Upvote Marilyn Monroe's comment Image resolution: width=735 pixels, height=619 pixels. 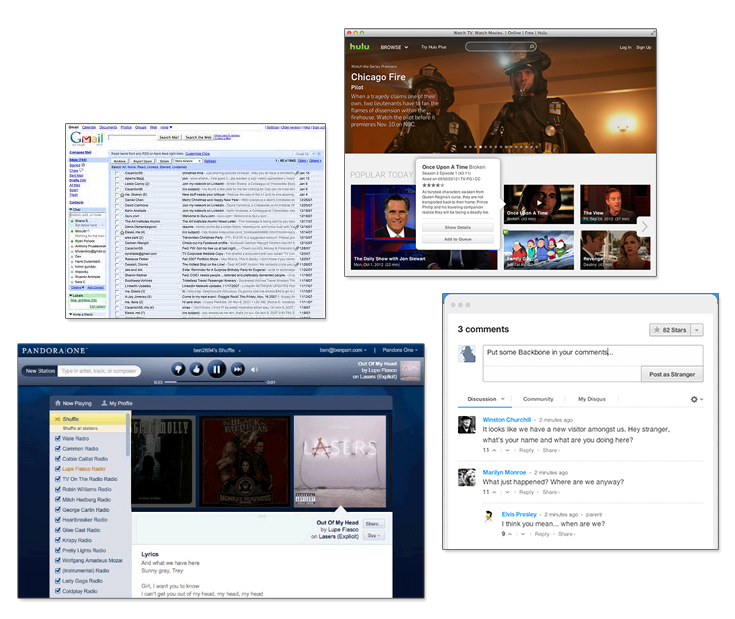click(494, 492)
